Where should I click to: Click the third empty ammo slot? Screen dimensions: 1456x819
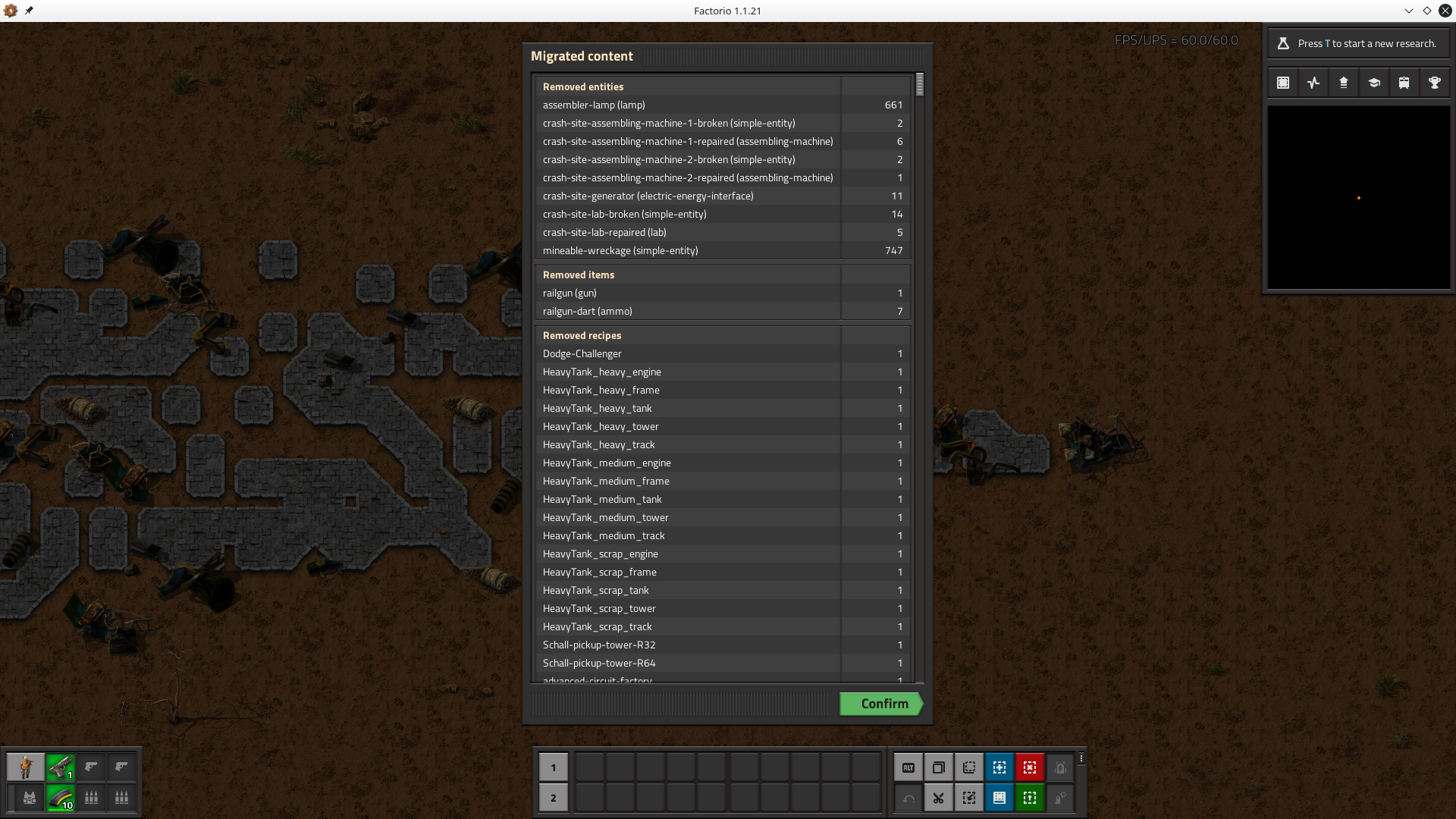pos(121,798)
